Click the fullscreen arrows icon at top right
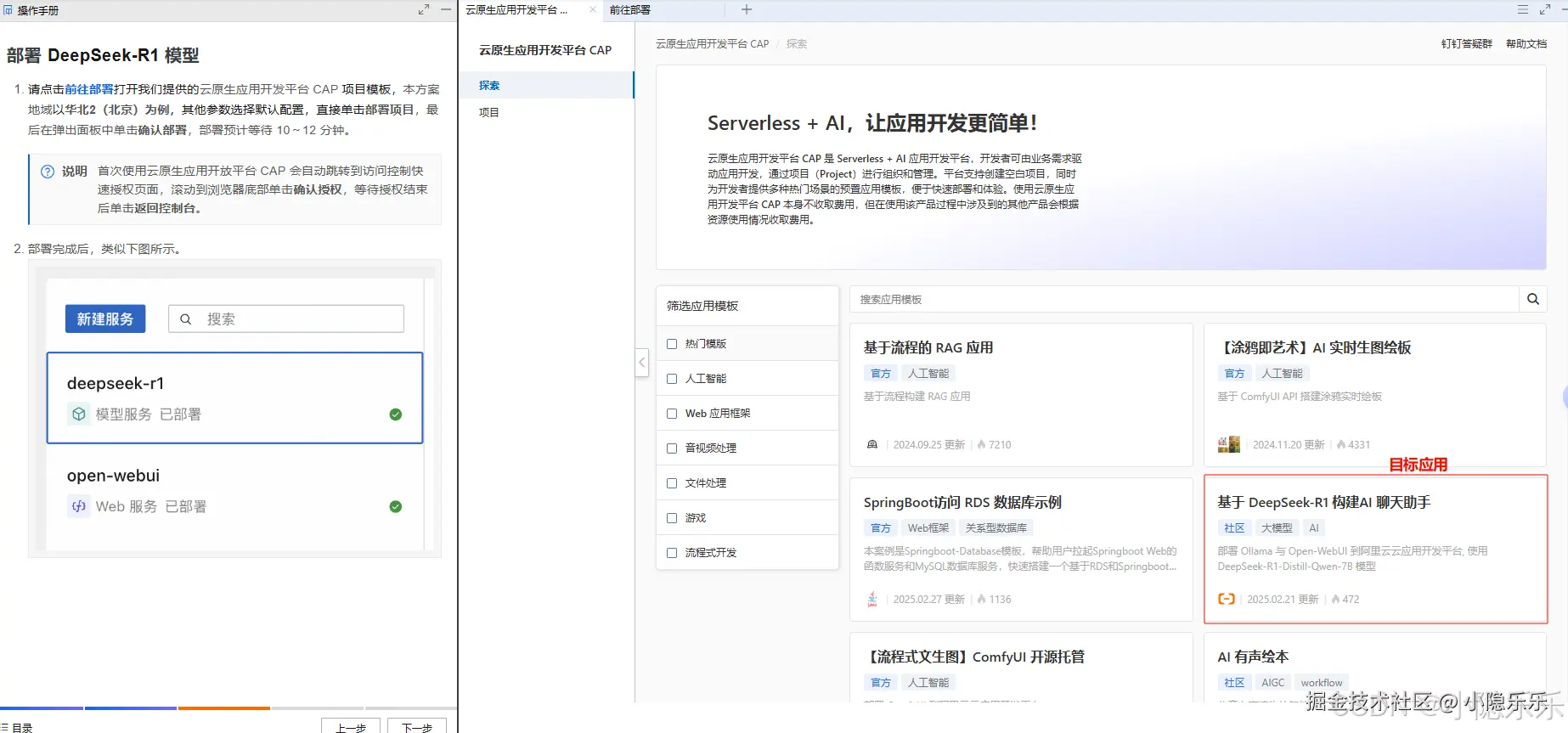 [1545, 10]
